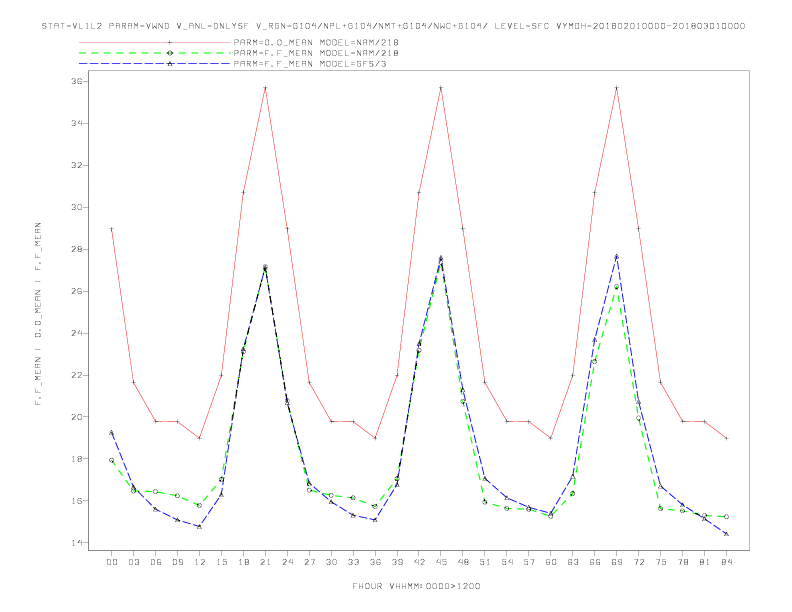This screenshot has height=612, width=792.
Task: Click green circle marker at hour 00
Action: 112,460
